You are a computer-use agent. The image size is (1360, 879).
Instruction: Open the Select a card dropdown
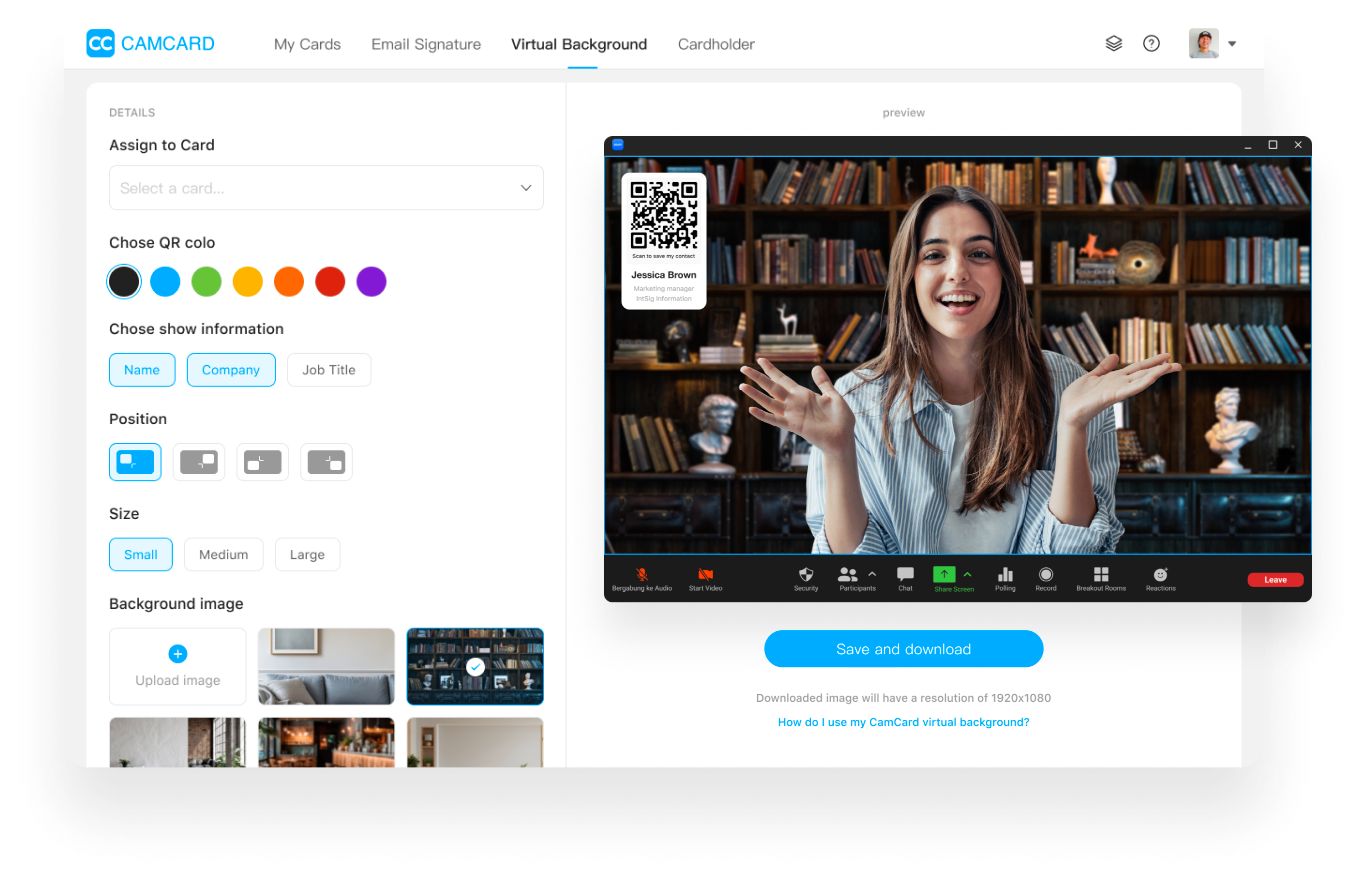(326, 187)
